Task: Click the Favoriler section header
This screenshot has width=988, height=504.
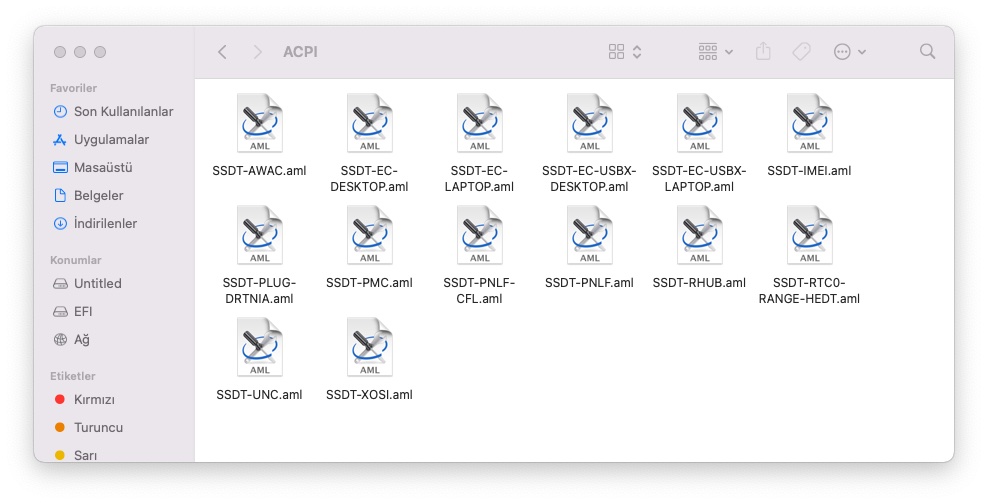Action: pyautogui.click(x=73, y=88)
